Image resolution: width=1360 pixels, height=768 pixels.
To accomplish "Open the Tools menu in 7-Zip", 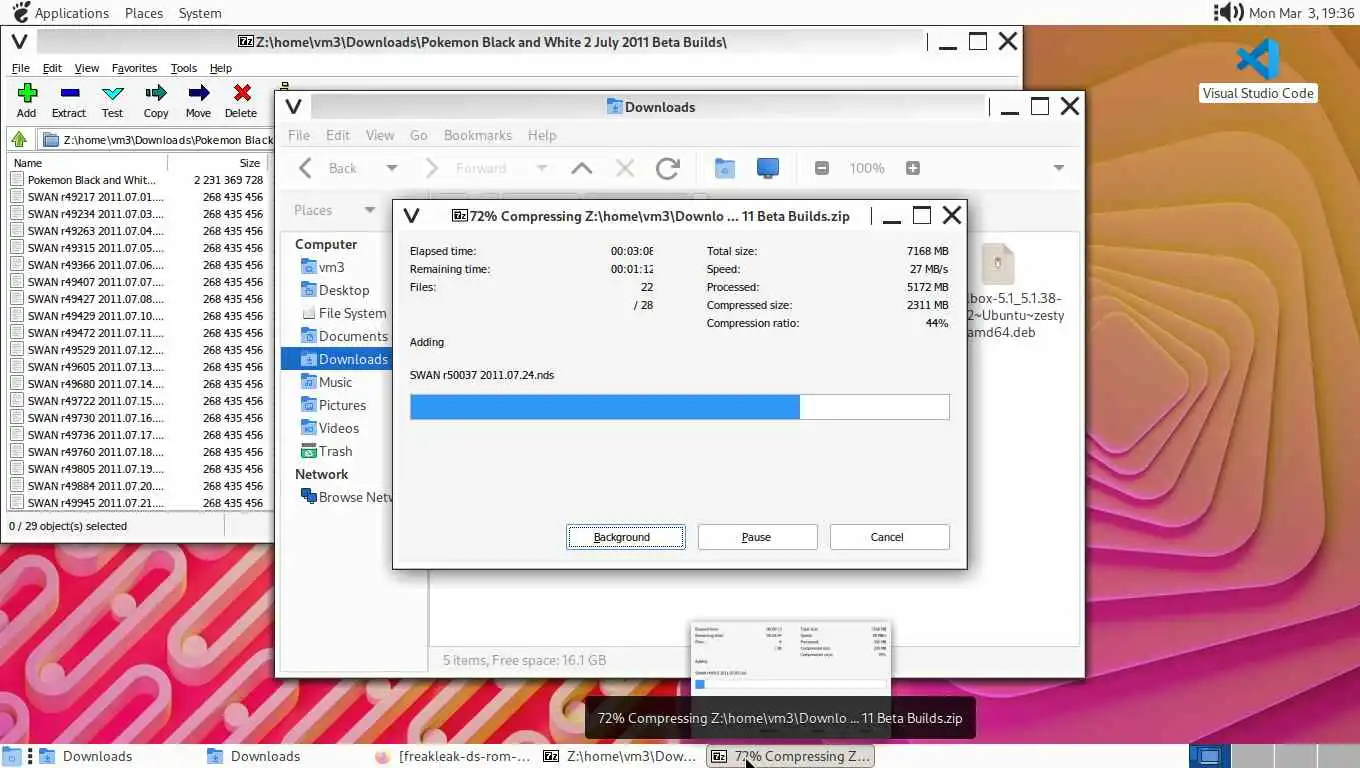I will tap(183, 68).
